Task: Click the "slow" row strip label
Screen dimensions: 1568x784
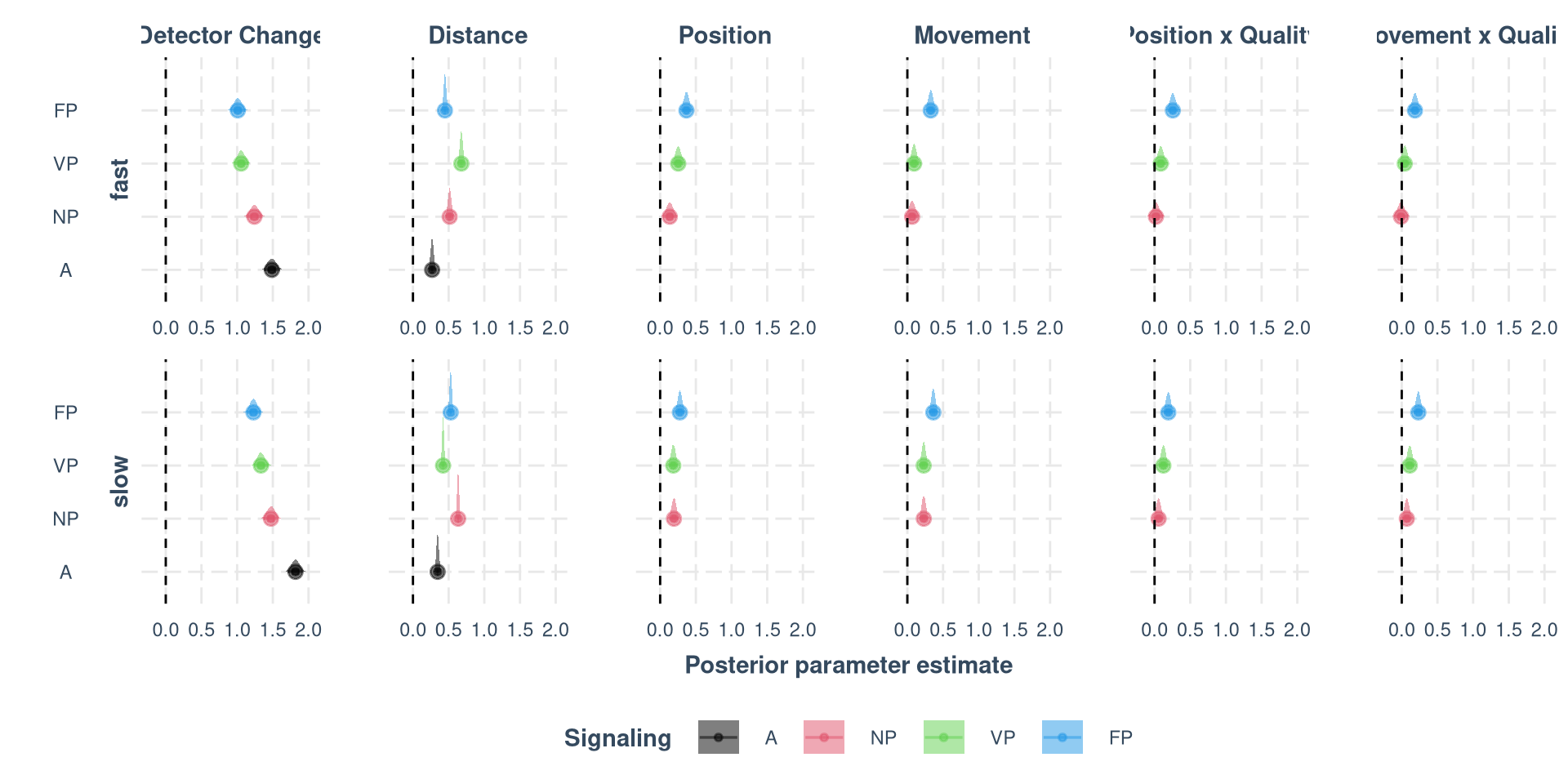Action: tap(120, 482)
